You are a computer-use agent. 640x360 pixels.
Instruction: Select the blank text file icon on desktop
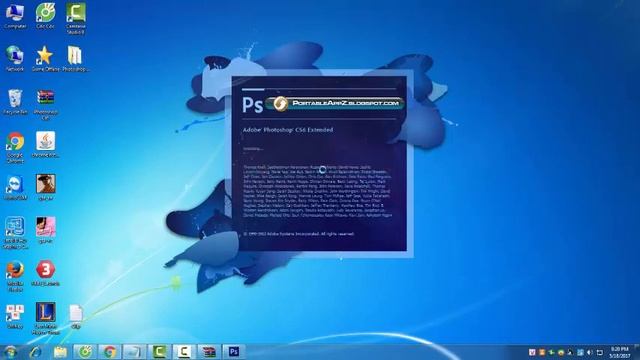coord(76,317)
